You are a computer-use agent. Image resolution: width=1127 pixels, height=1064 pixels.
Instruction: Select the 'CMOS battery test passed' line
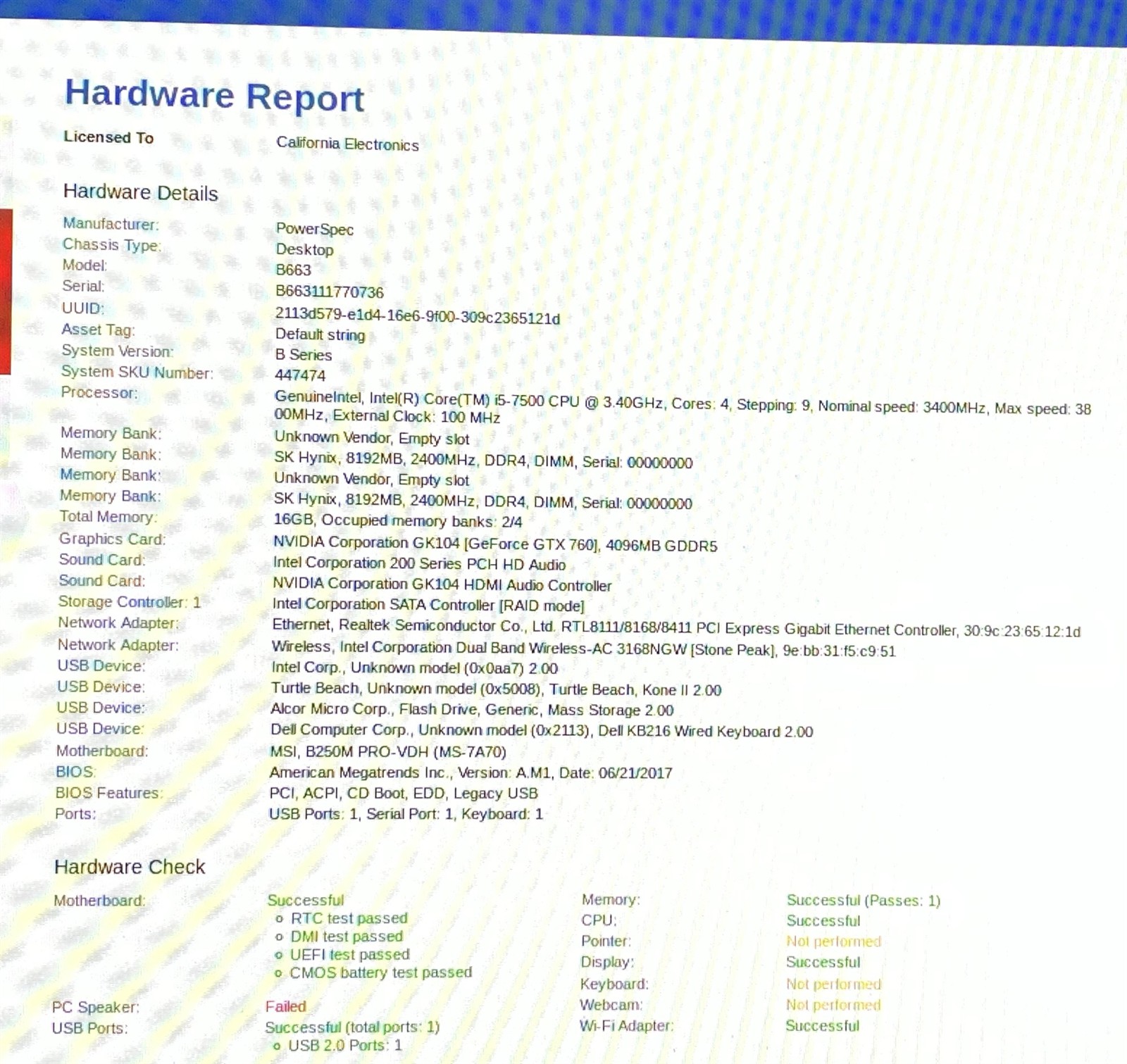click(x=380, y=972)
